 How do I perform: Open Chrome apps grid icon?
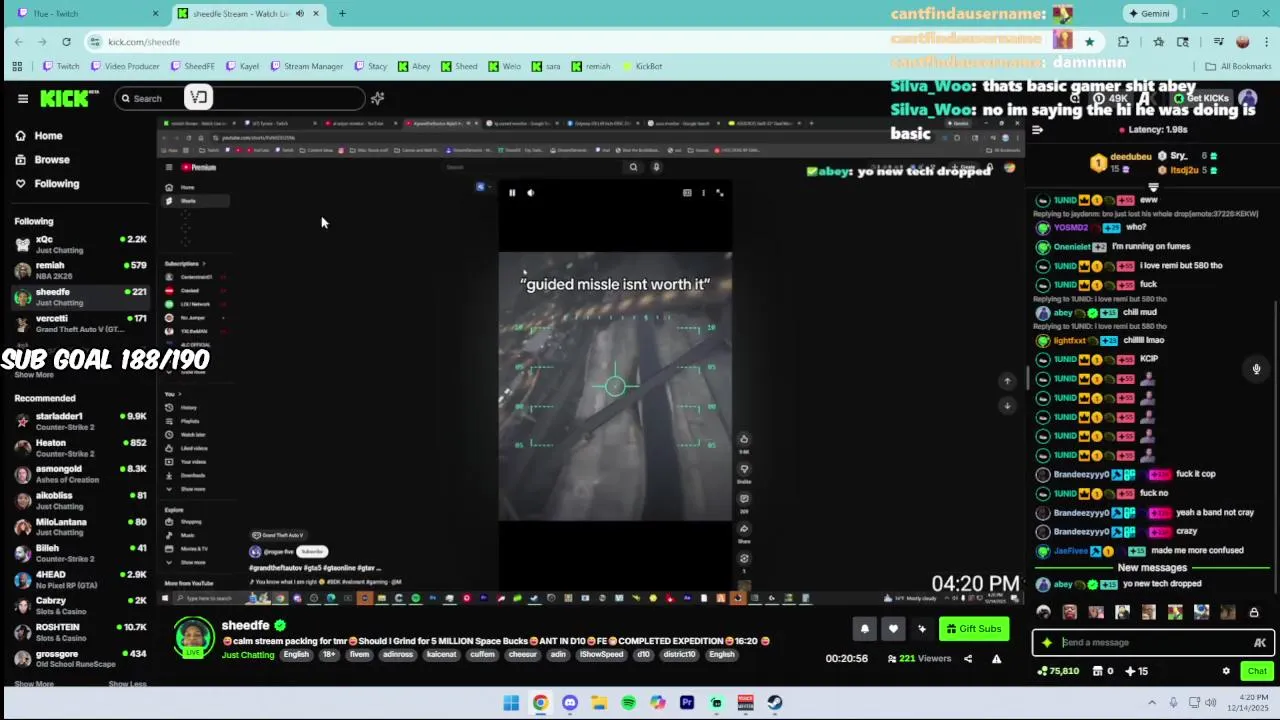coord(17,66)
